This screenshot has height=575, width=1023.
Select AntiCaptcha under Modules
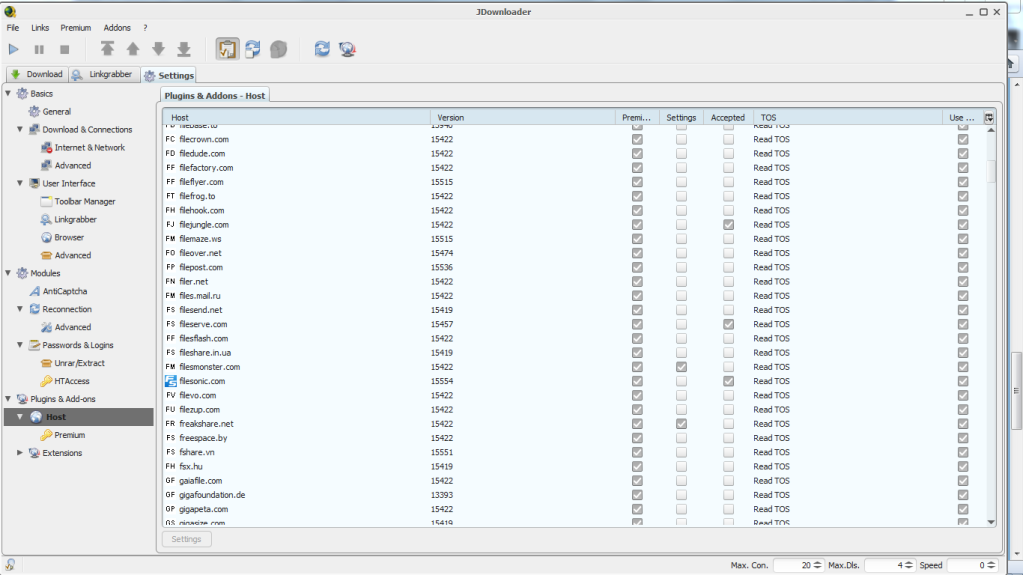click(65, 291)
